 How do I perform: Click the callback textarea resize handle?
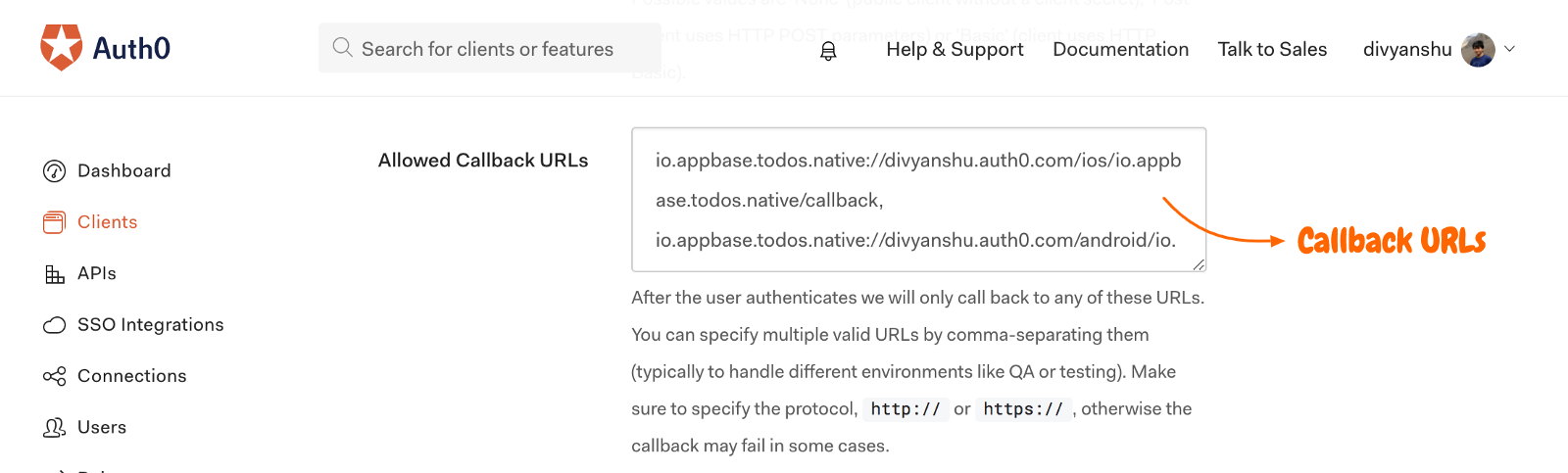1199,264
